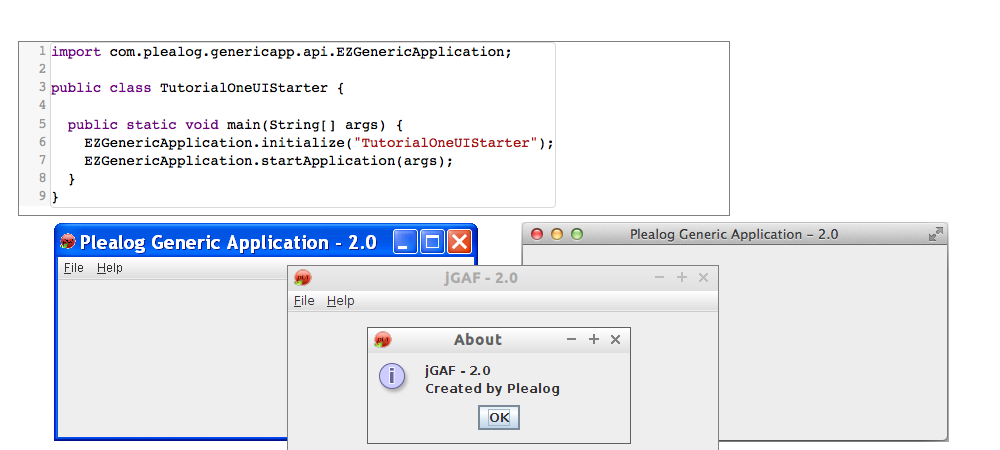Click the "jGAF - 2.0" window title text
Screen dimensions: 1000x450
[481, 278]
